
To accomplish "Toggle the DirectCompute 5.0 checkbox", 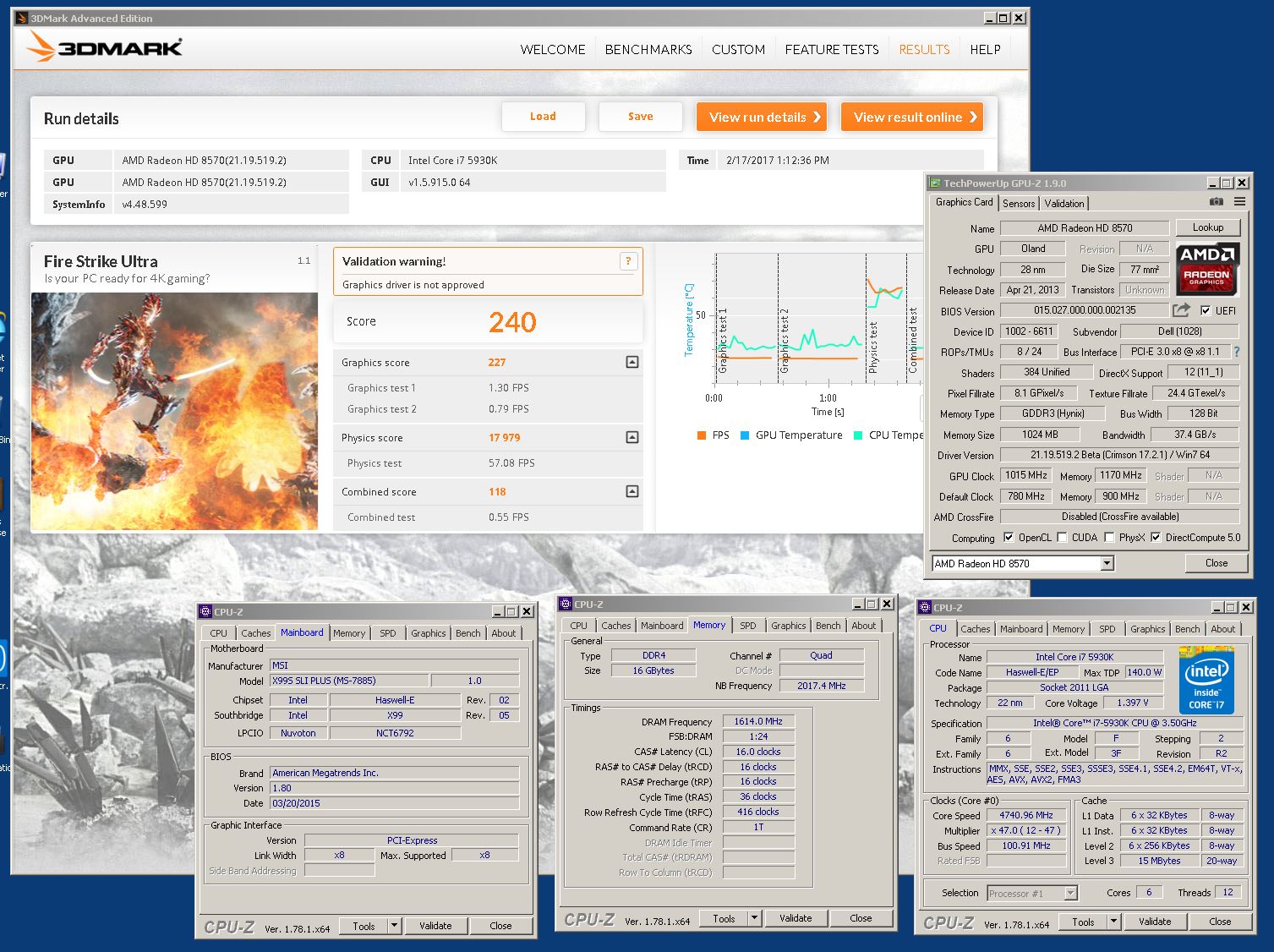I will pyautogui.click(x=1156, y=537).
